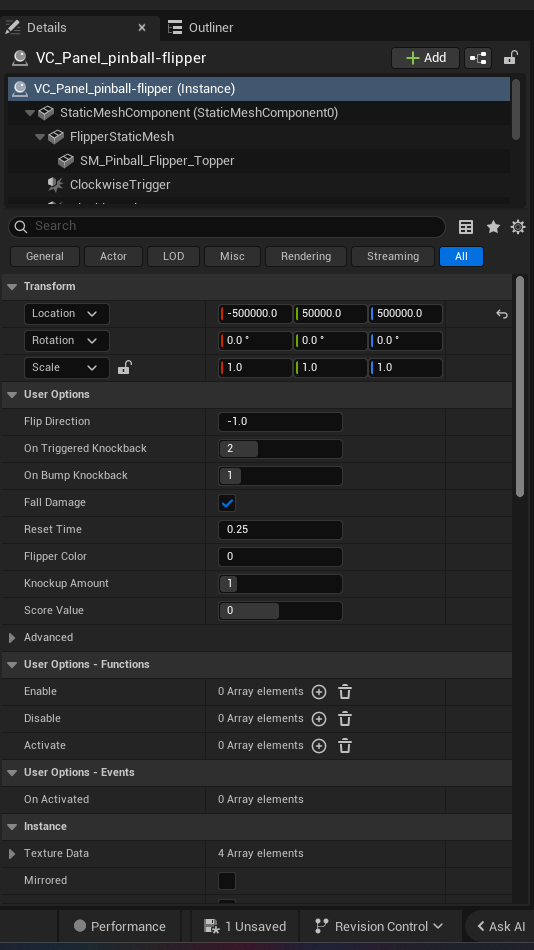
Task: Open the Scale type dropdown
Action: click(x=67, y=367)
